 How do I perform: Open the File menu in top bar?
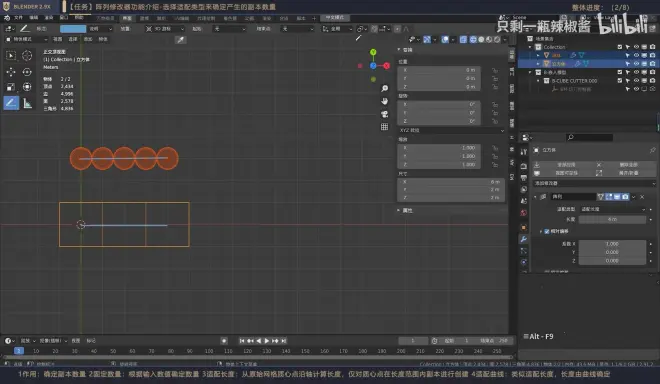(19, 18)
